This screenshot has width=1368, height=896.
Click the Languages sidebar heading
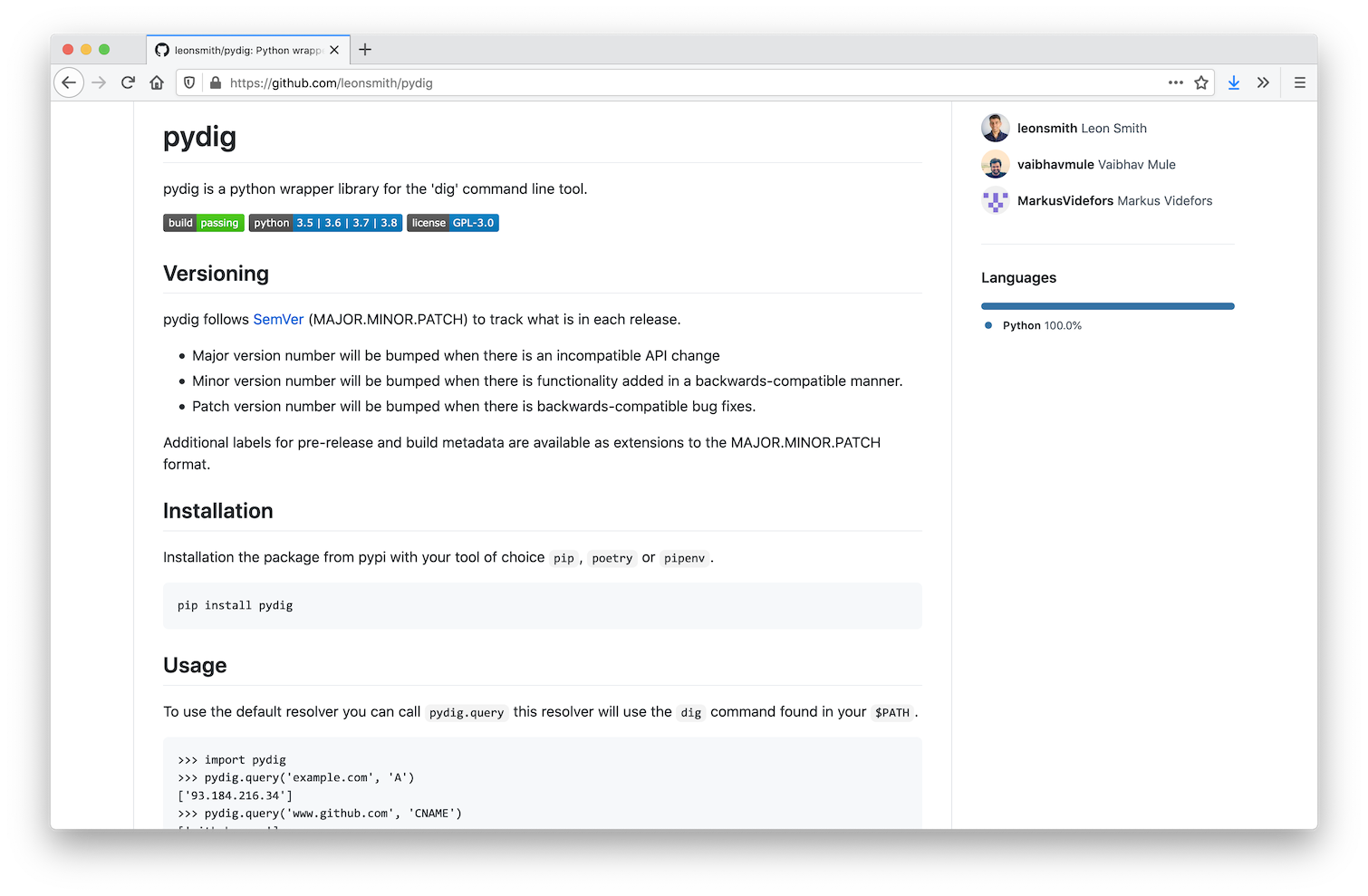[x=1018, y=277]
